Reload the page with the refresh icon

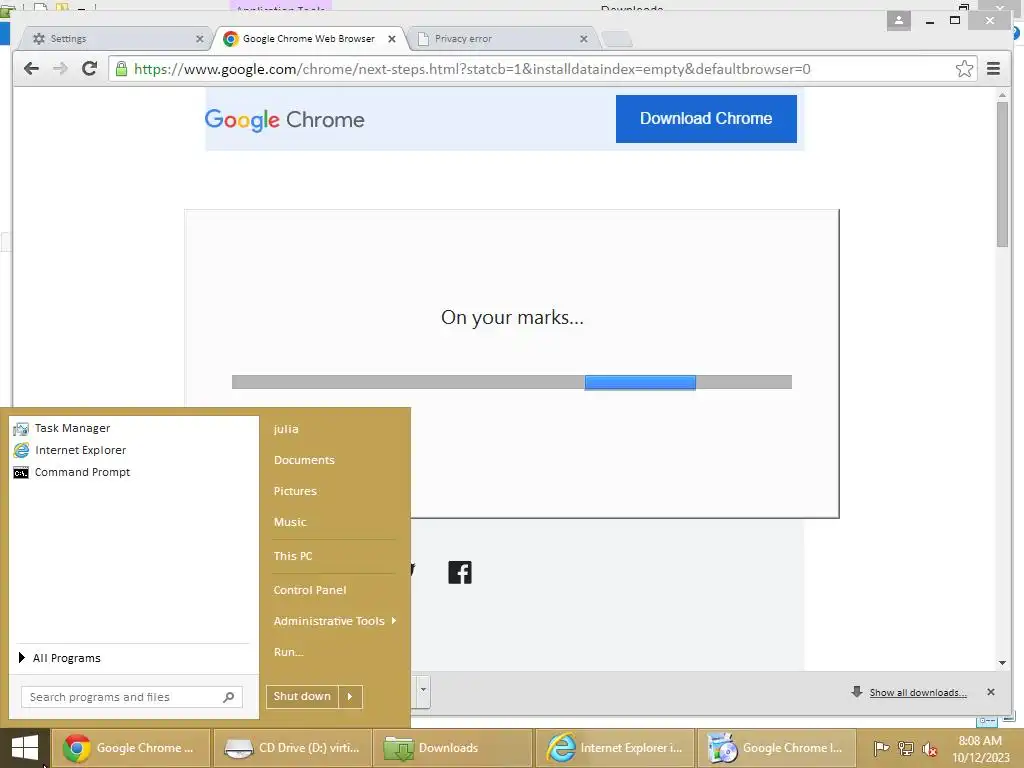pyautogui.click(x=89, y=69)
